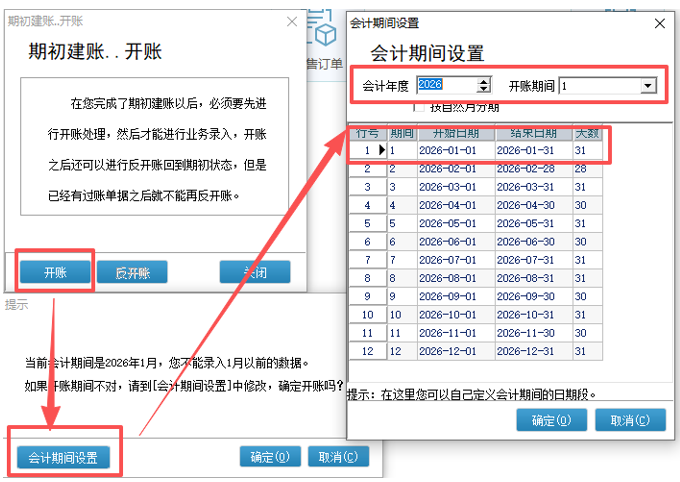Click the 会计年度 year input field
The width and height of the screenshot is (680, 482).
[x=446, y=87]
